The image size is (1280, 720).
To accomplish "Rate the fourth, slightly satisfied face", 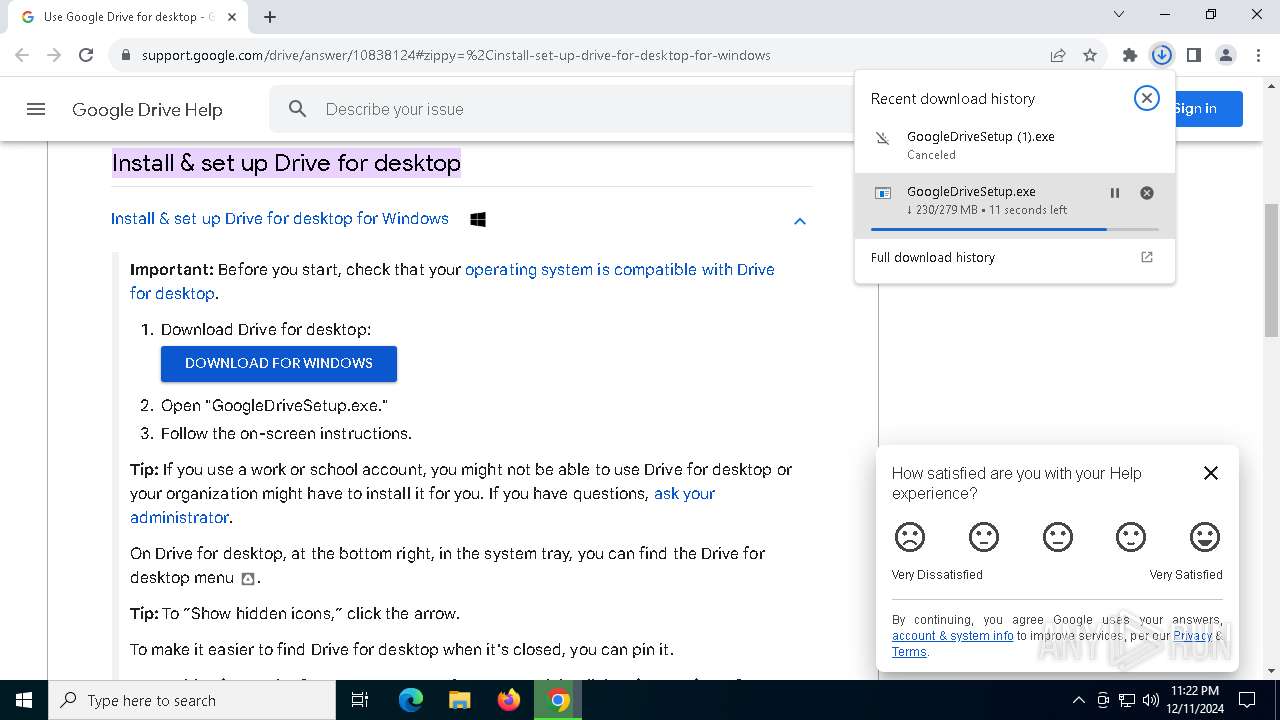I will 1131,537.
